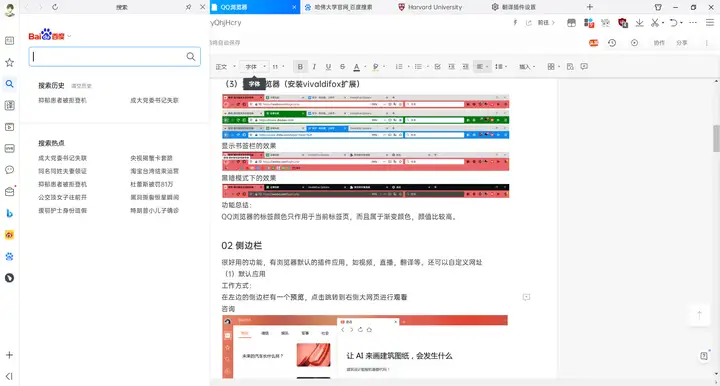Open the news feed sidebar icon
The width and height of the screenshot is (720, 386).
pyautogui.click(x=9, y=41)
